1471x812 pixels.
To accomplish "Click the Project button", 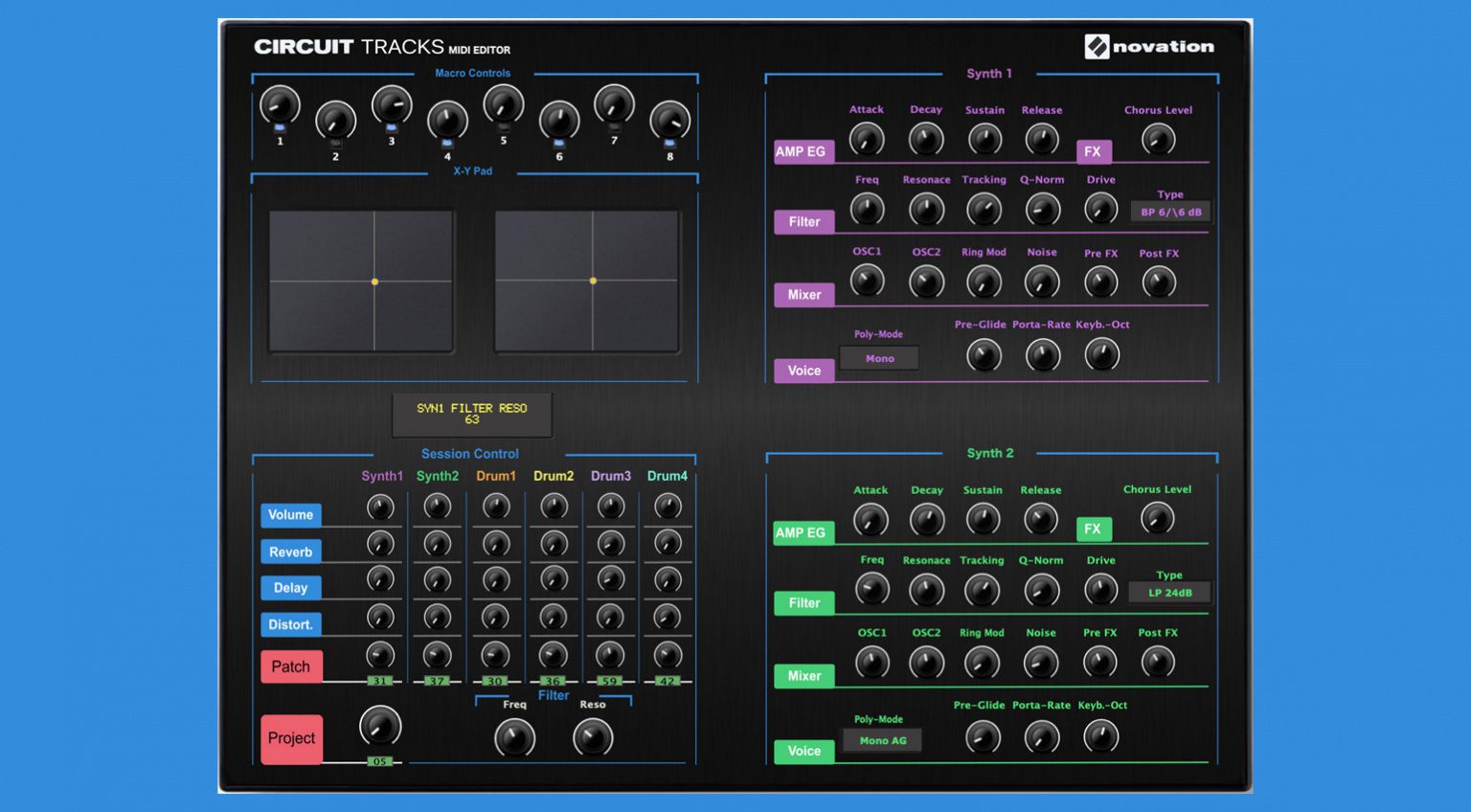I will coord(290,738).
